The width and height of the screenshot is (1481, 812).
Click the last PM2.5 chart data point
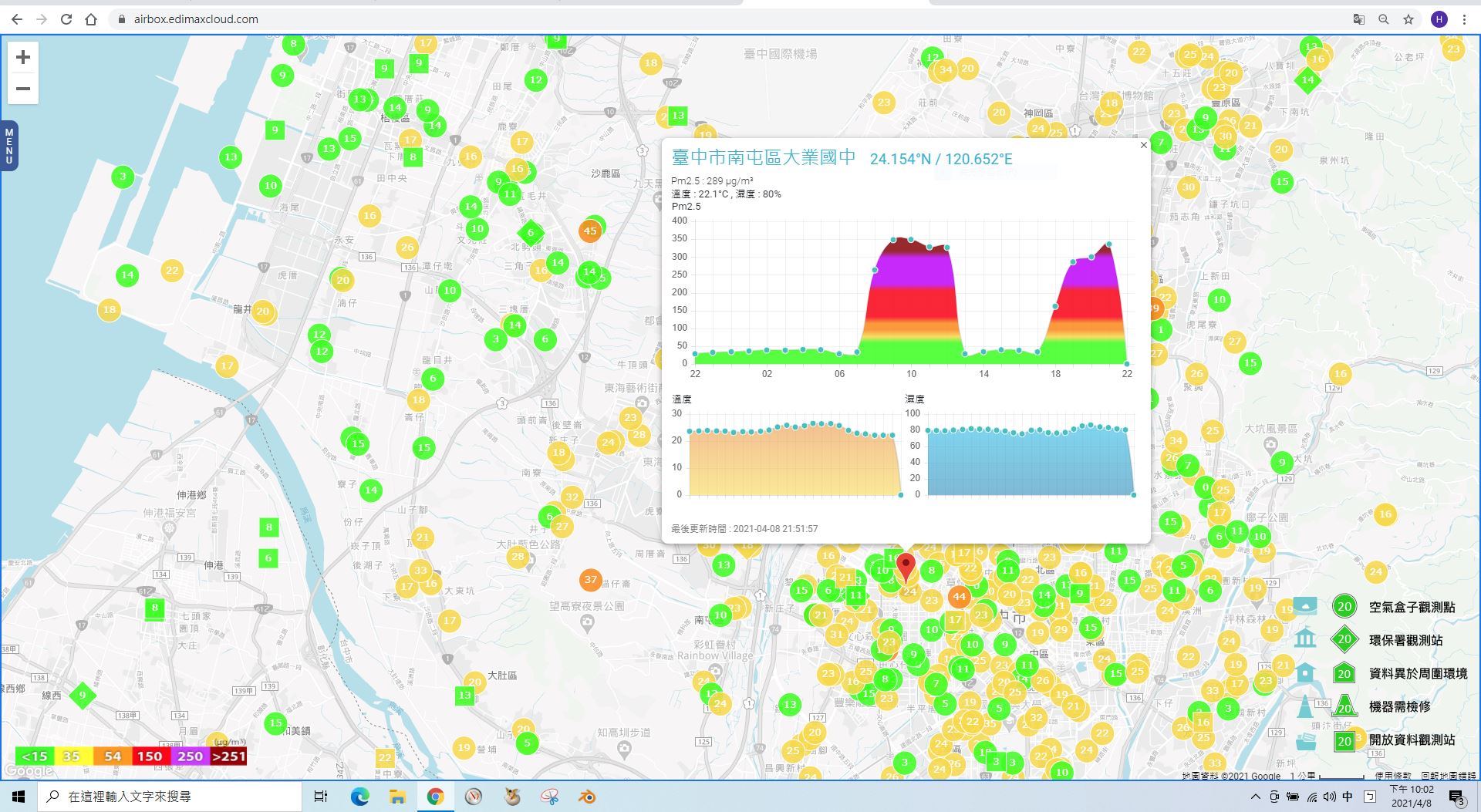(x=1127, y=363)
